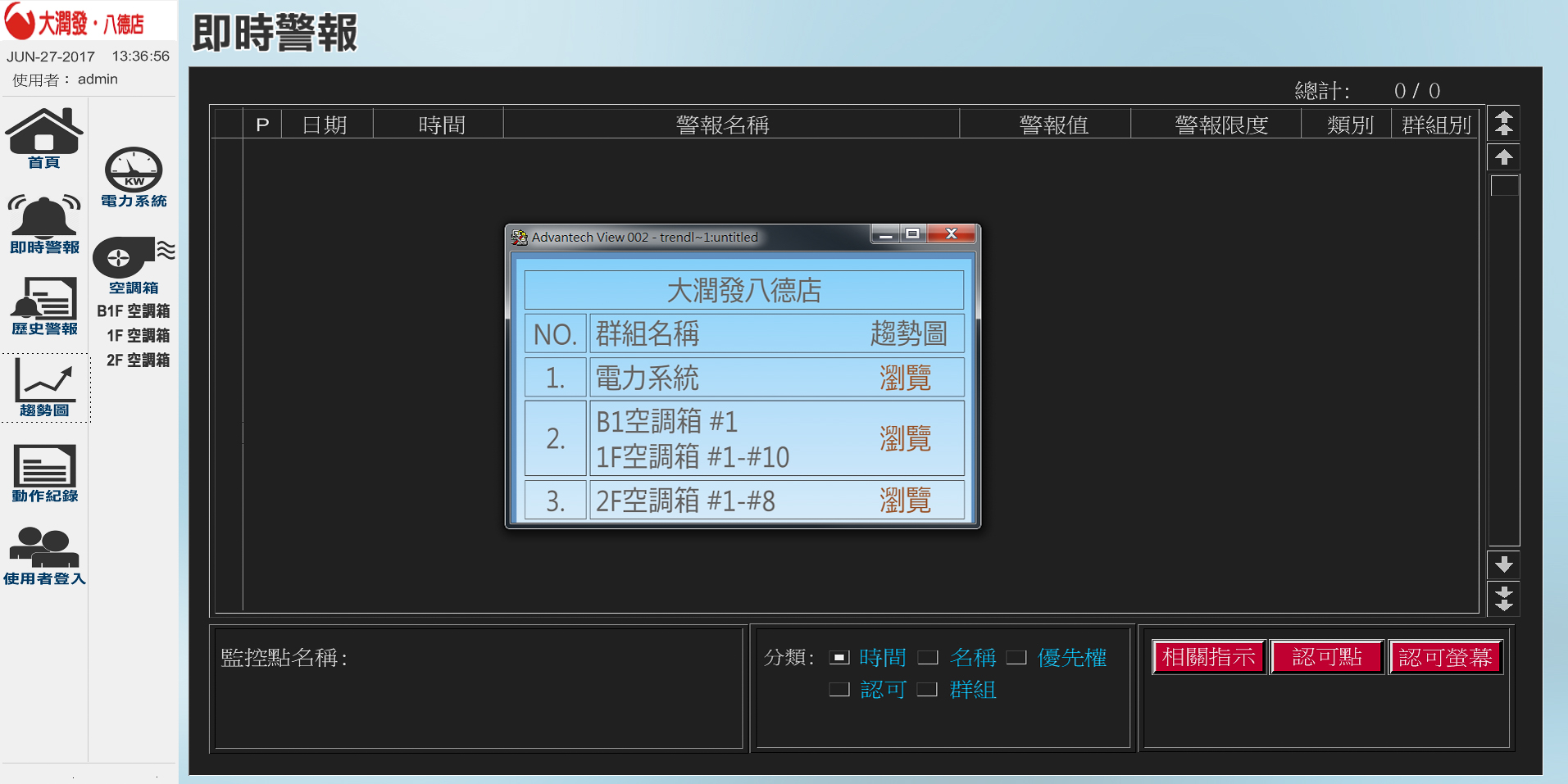Viewport: 1568px width, 784px height.
Task: Click the 大潤發八德店 popup title
Action: [744, 290]
